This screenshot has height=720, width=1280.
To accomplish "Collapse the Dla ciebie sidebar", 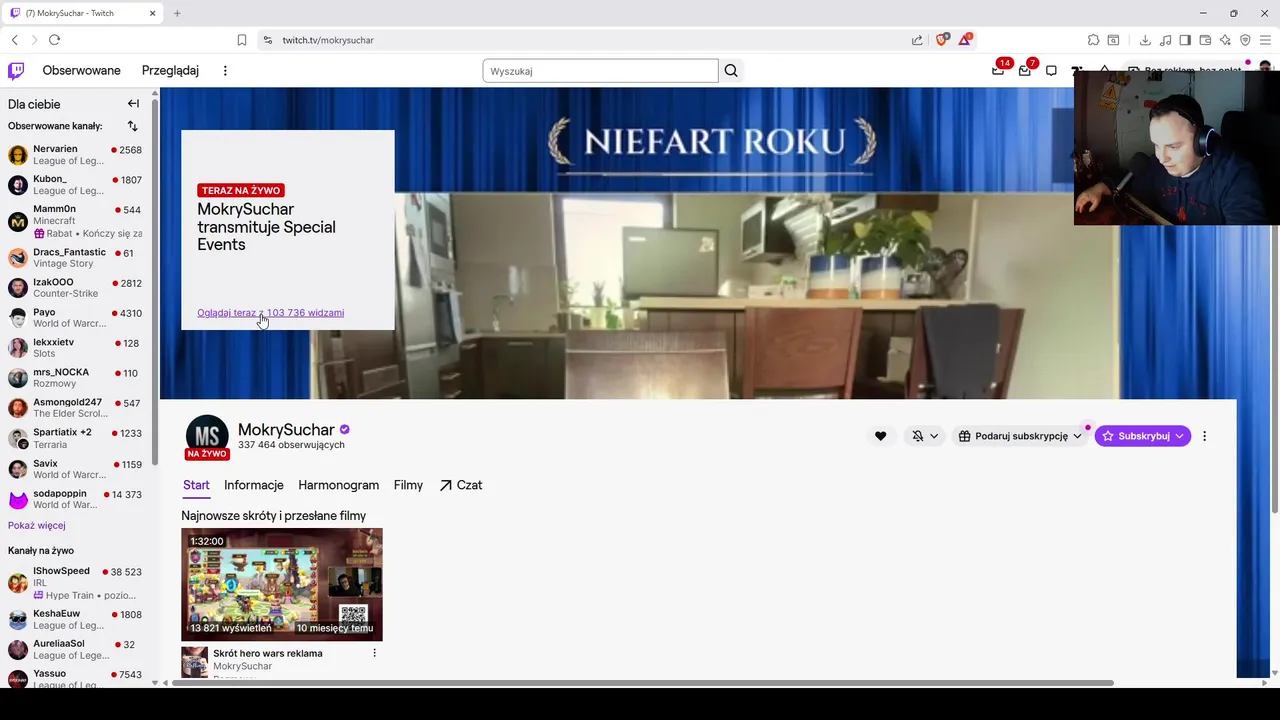I will [133, 104].
